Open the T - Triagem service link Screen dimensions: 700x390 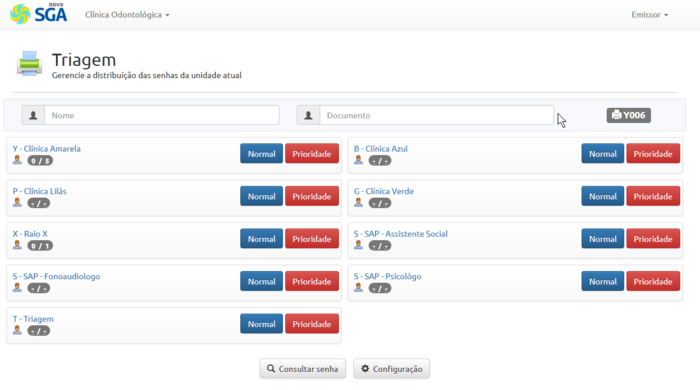click(33, 319)
